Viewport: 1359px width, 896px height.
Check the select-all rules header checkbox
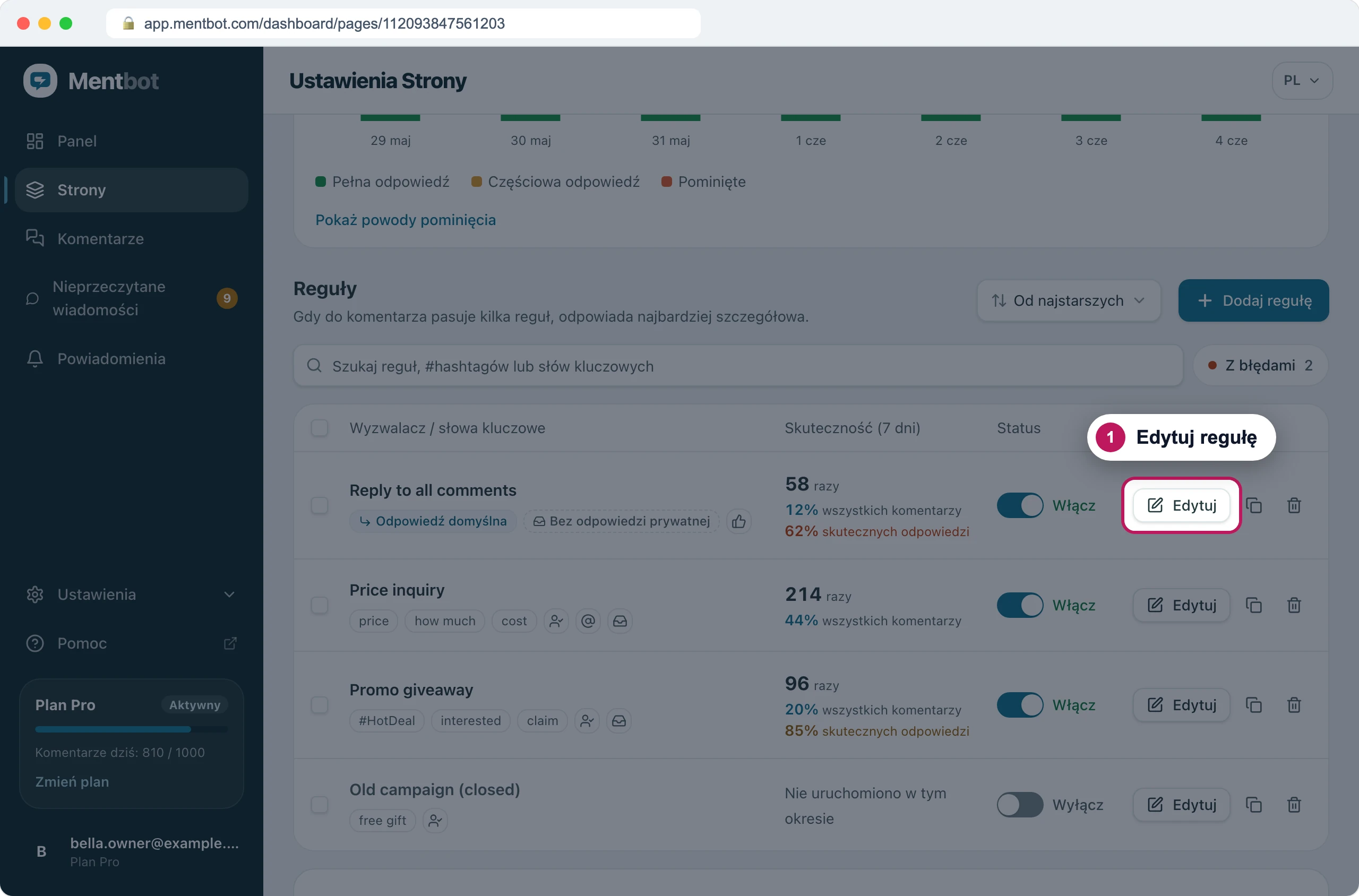pyautogui.click(x=320, y=428)
